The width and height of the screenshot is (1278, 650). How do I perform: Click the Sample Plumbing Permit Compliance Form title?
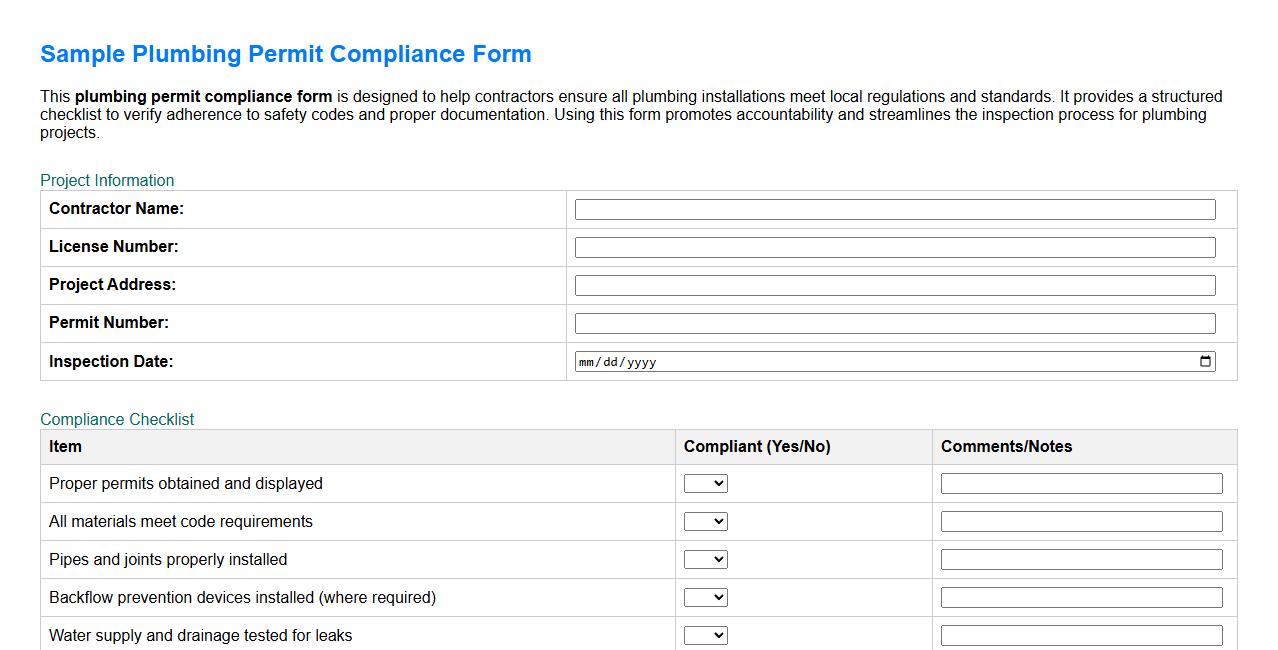point(285,54)
